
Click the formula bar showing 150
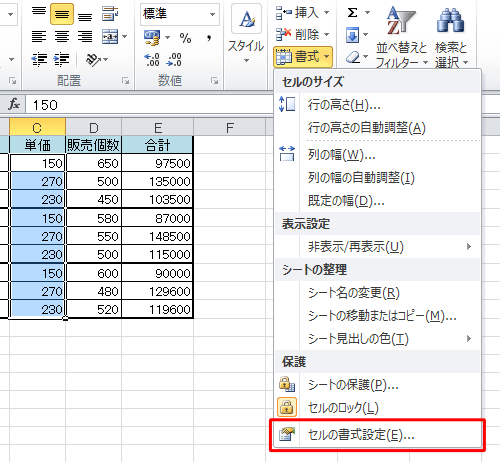click(149, 105)
